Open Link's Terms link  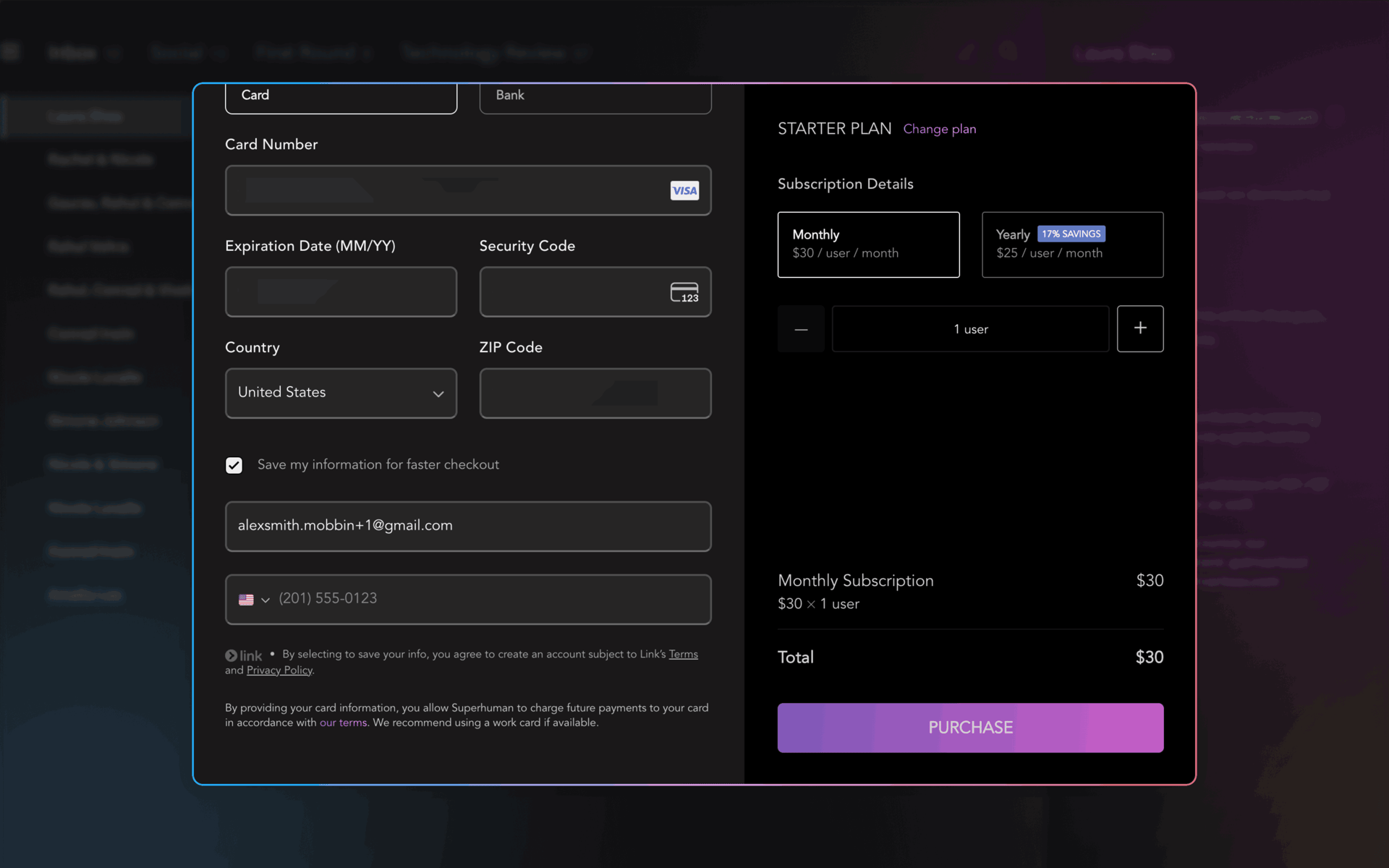tap(683, 654)
